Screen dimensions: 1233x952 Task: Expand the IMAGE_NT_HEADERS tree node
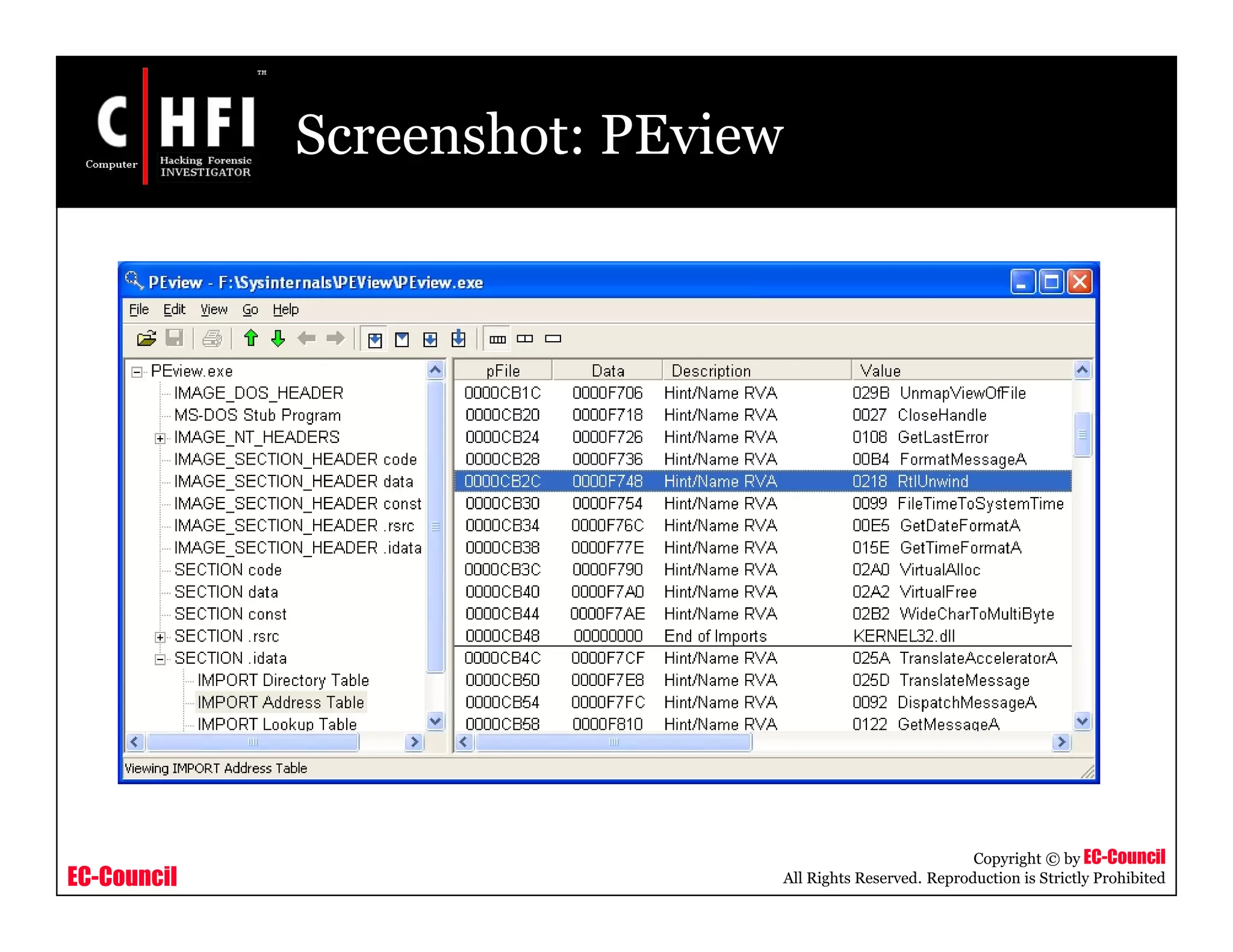[160, 439]
